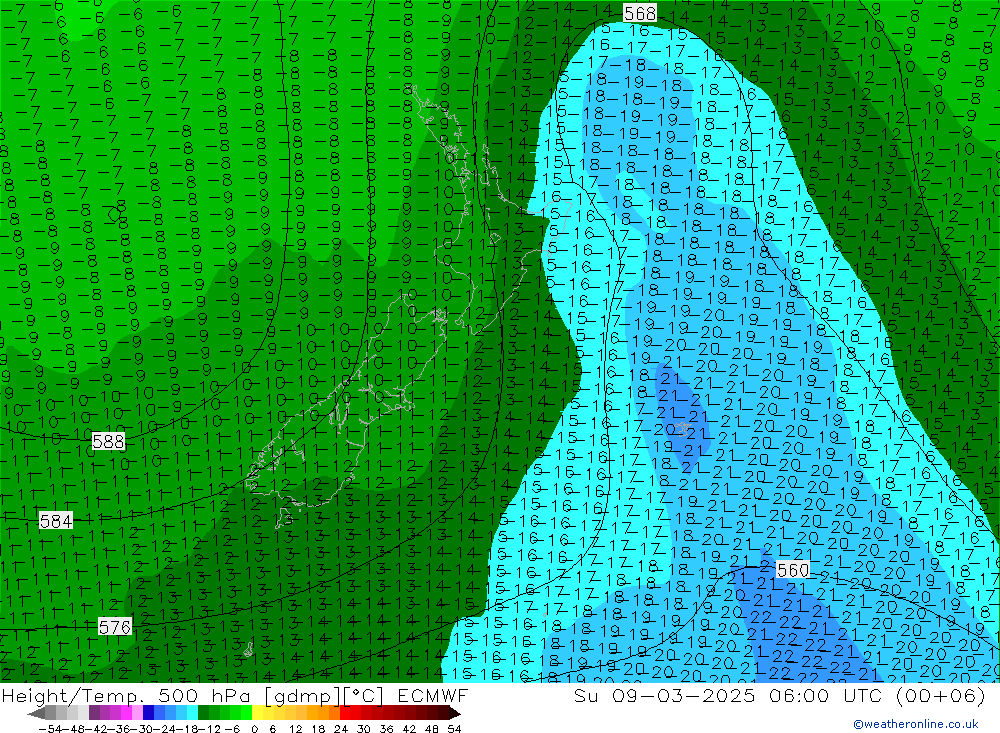Image resolution: width=1000 pixels, height=733 pixels.
Task: Click the 'Height/Temp. 500 hPa' title text
Action: tap(128, 696)
